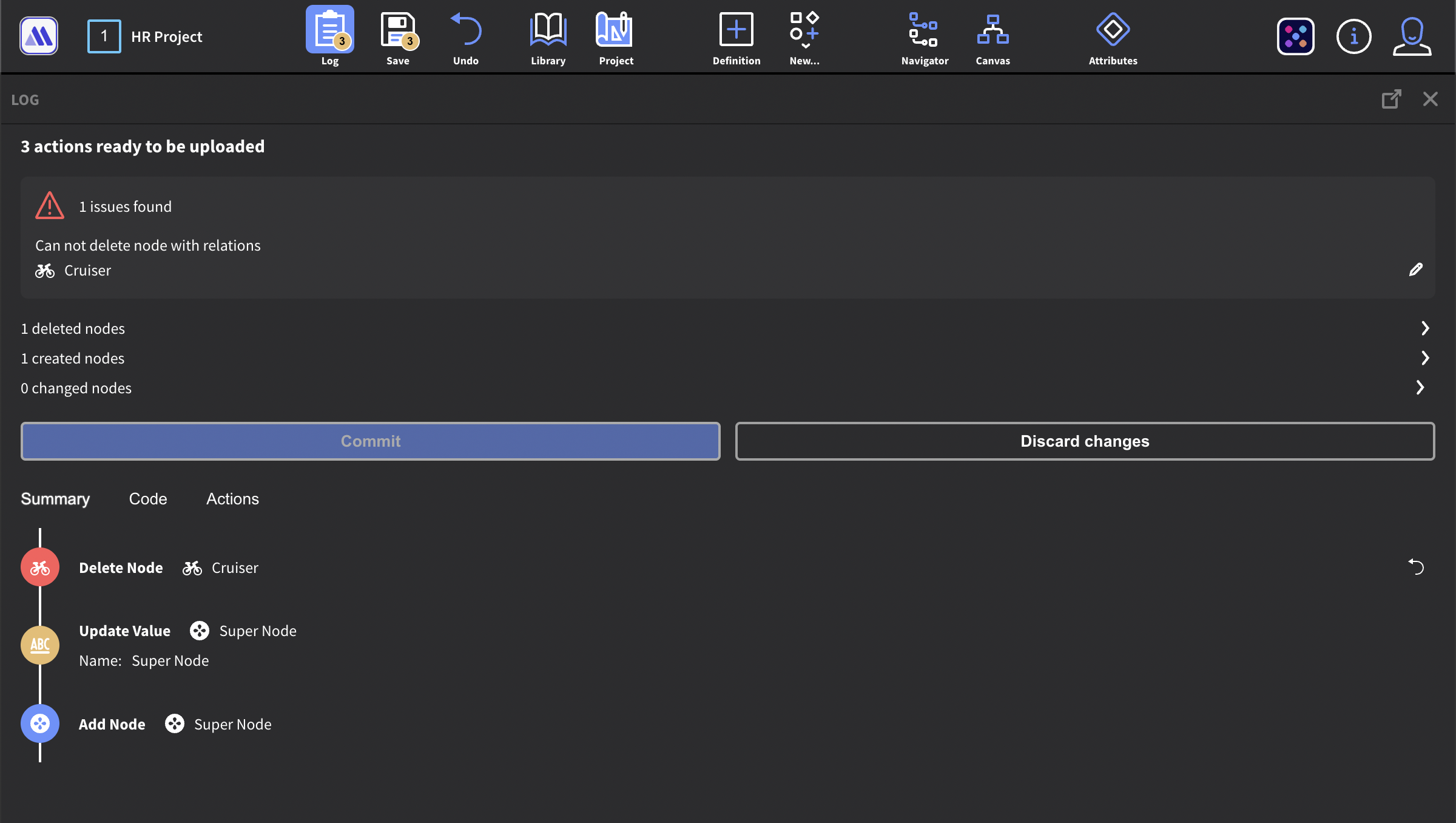Expand the deleted nodes row

pos(1425,328)
